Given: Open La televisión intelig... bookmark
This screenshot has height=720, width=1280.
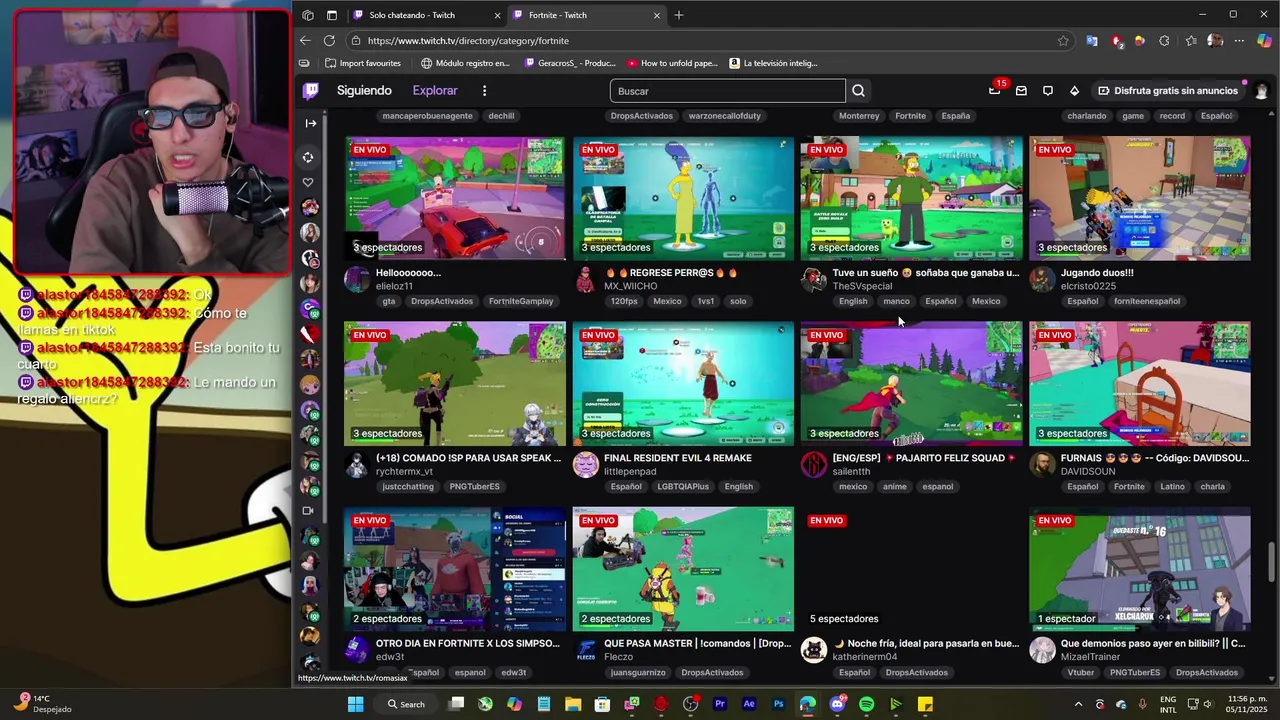Looking at the screenshot, I should pyautogui.click(x=773, y=63).
